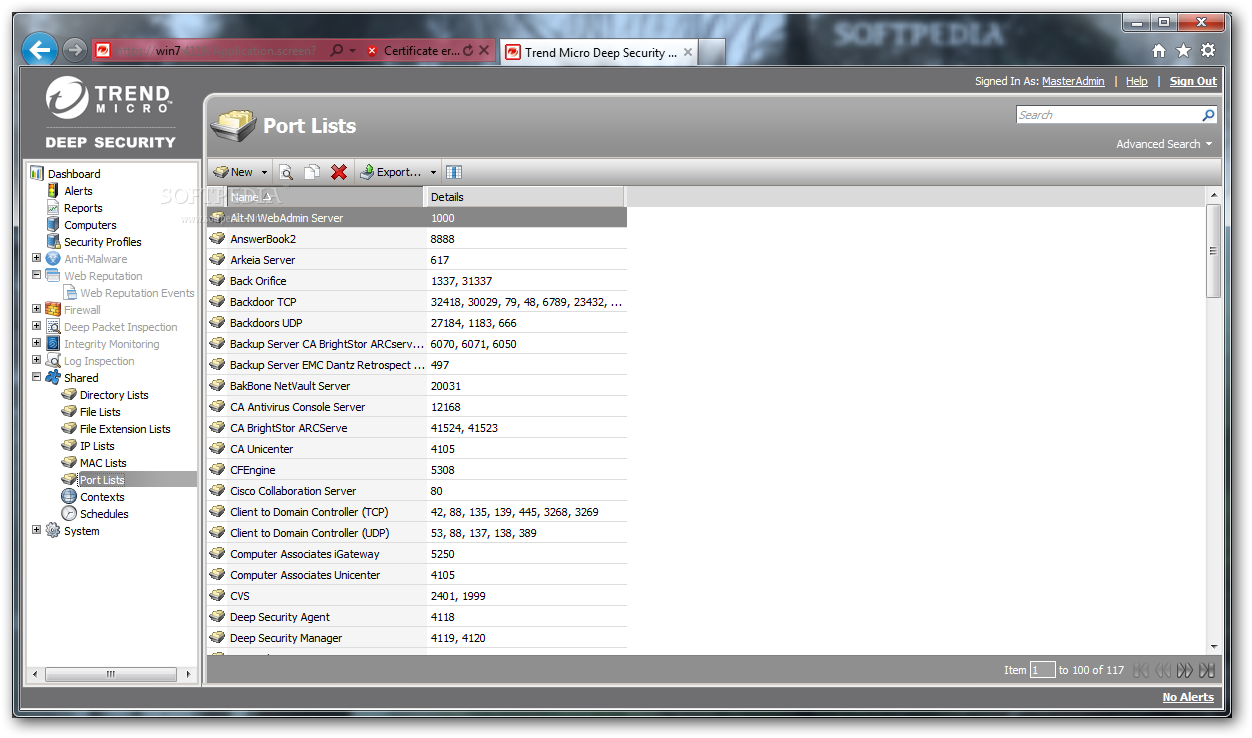Select the Trend Micro Deep Security tab

click(601, 53)
